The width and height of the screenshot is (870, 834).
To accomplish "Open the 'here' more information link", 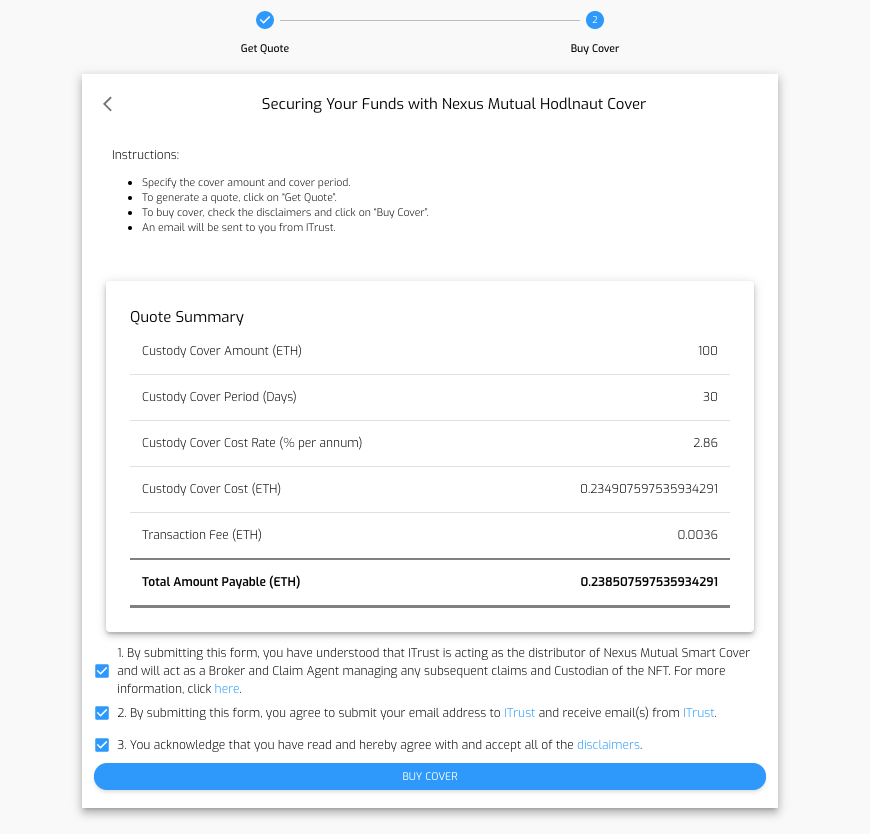I will coord(227,689).
